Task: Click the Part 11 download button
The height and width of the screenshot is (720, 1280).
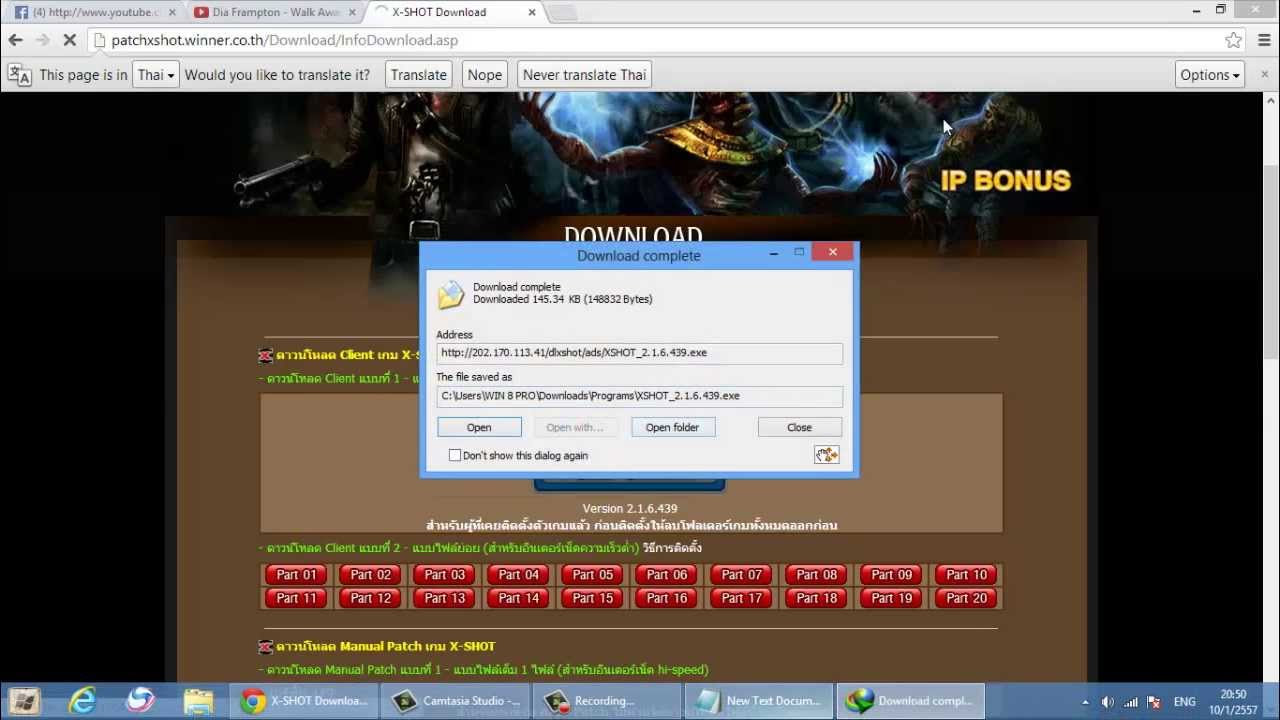Action: 296,598
